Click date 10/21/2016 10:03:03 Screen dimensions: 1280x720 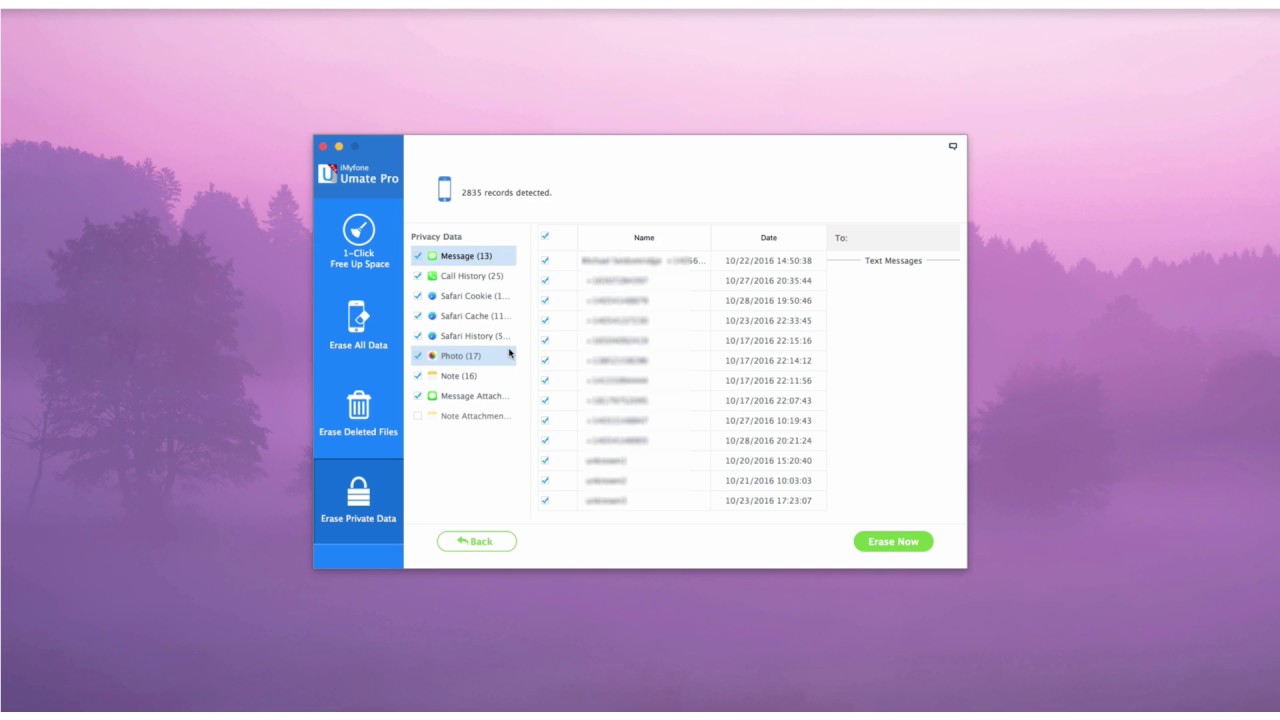pyautogui.click(x=768, y=481)
